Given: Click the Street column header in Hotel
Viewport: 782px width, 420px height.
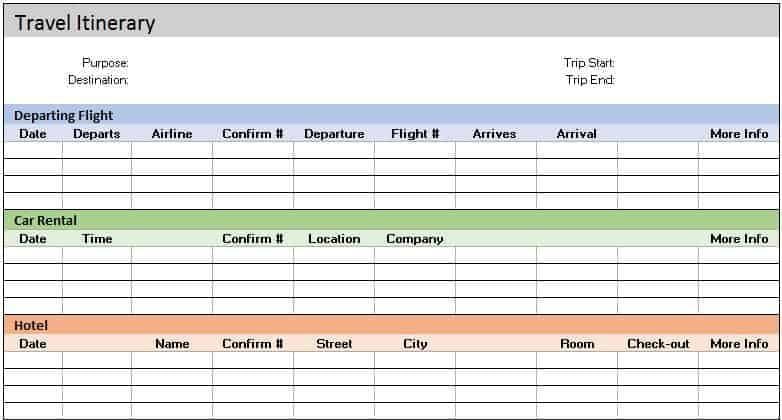Looking at the screenshot, I should pyautogui.click(x=334, y=344).
